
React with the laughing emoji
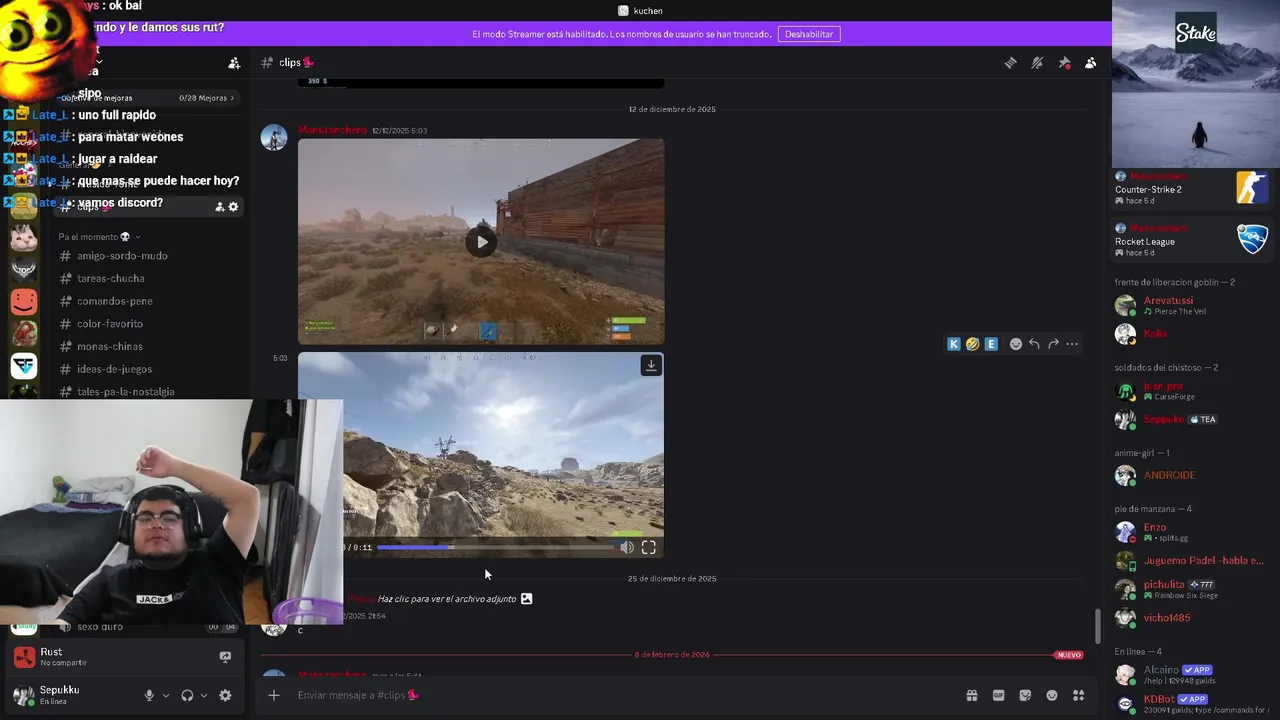[x=972, y=344]
